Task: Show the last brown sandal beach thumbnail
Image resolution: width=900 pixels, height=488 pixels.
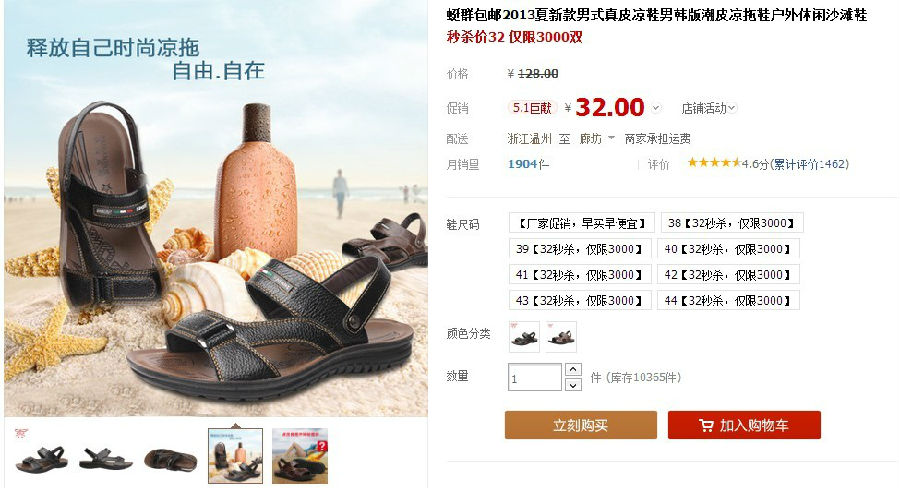Action: coord(300,456)
